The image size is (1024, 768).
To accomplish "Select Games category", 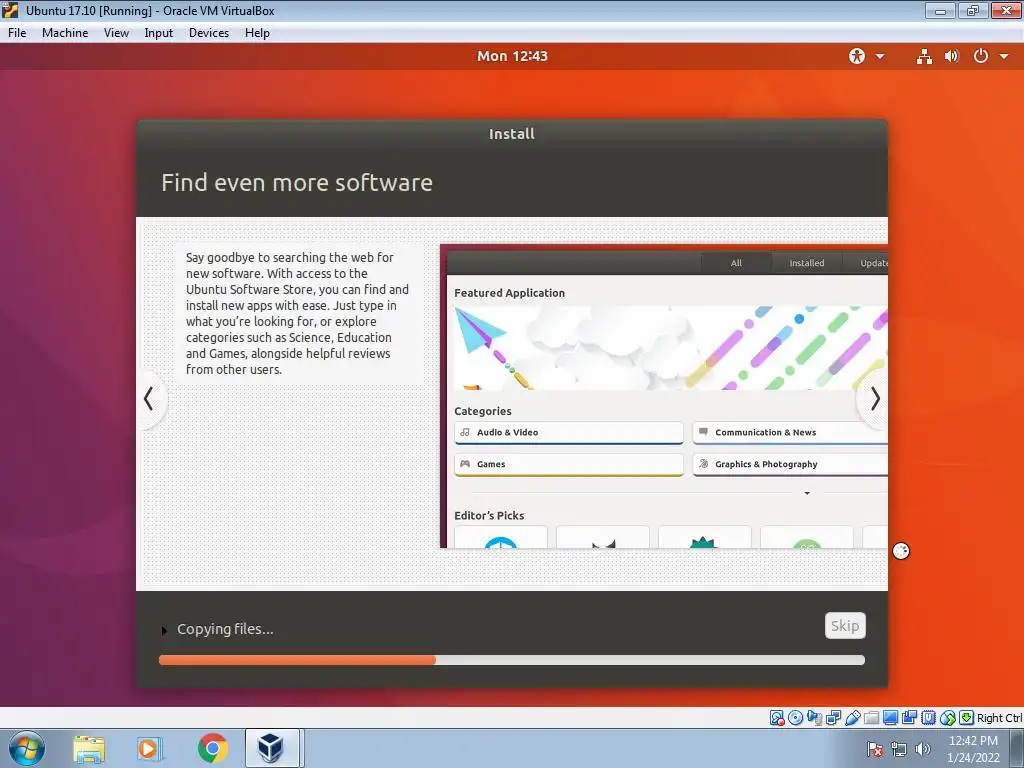I will [569, 464].
